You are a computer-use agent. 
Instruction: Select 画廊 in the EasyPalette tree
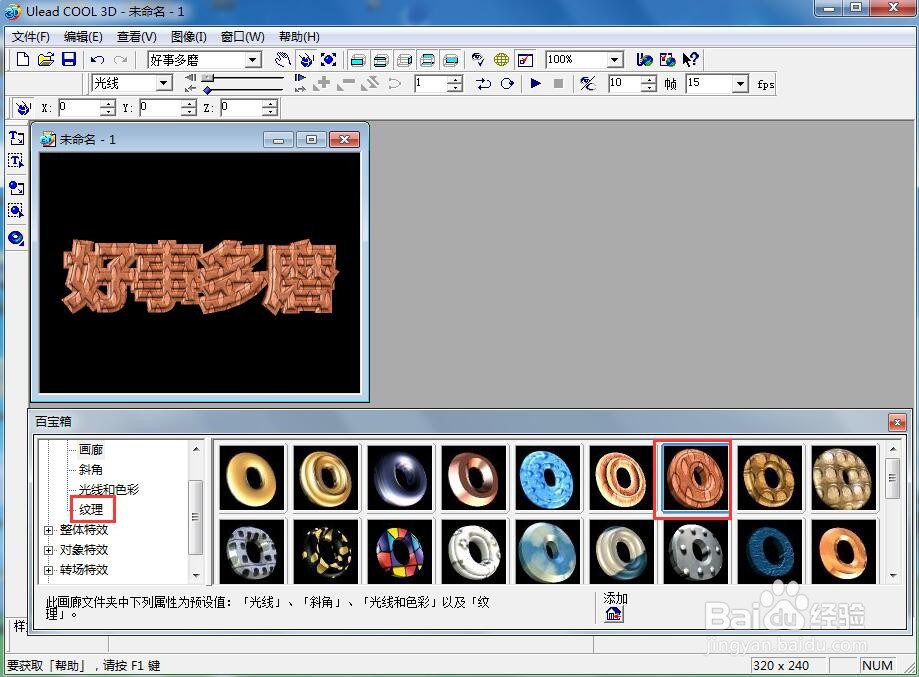(91, 450)
